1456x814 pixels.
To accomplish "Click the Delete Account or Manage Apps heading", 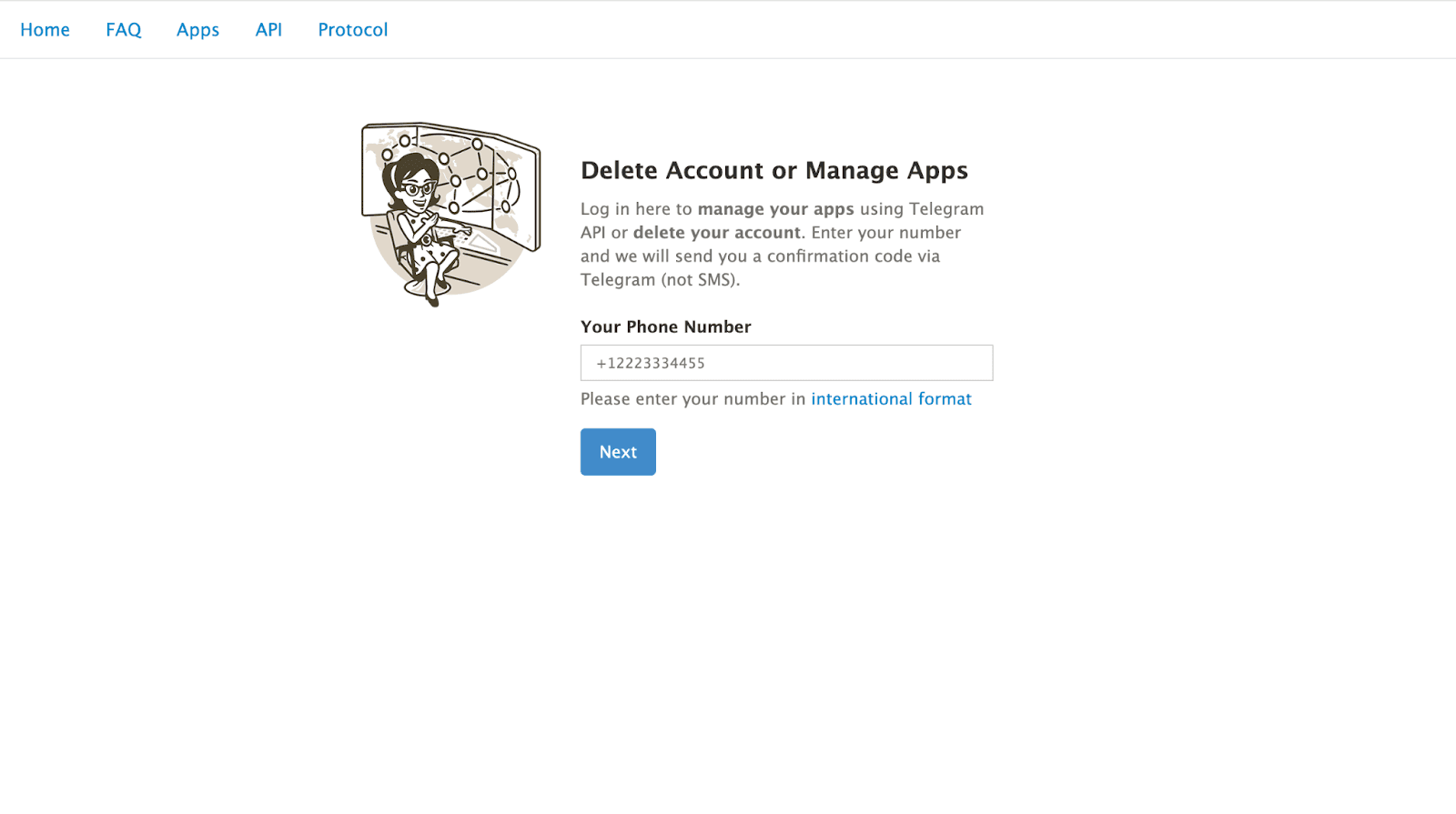I will (774, 171).
